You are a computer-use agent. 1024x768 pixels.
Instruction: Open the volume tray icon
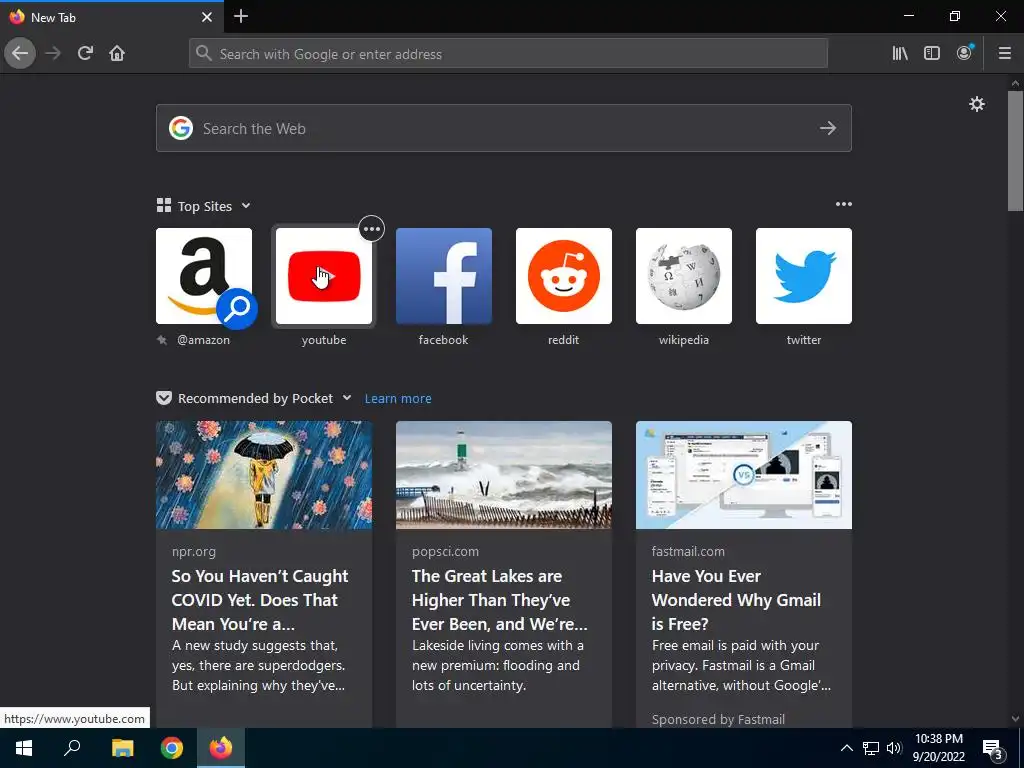point(894,748)
